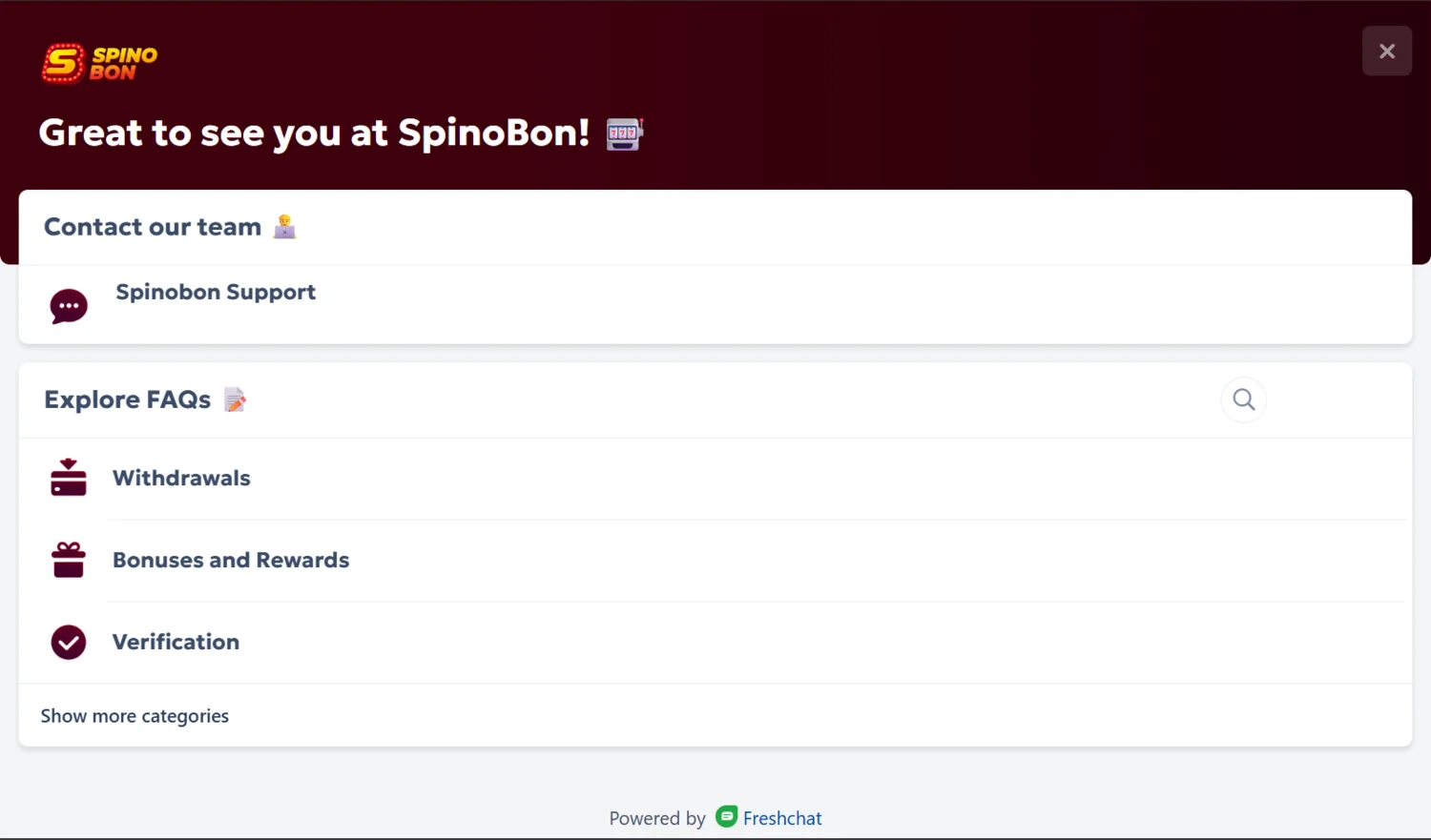Open the Verification FAQ category
Screen dimensions: 1431x840
point(176,642)
